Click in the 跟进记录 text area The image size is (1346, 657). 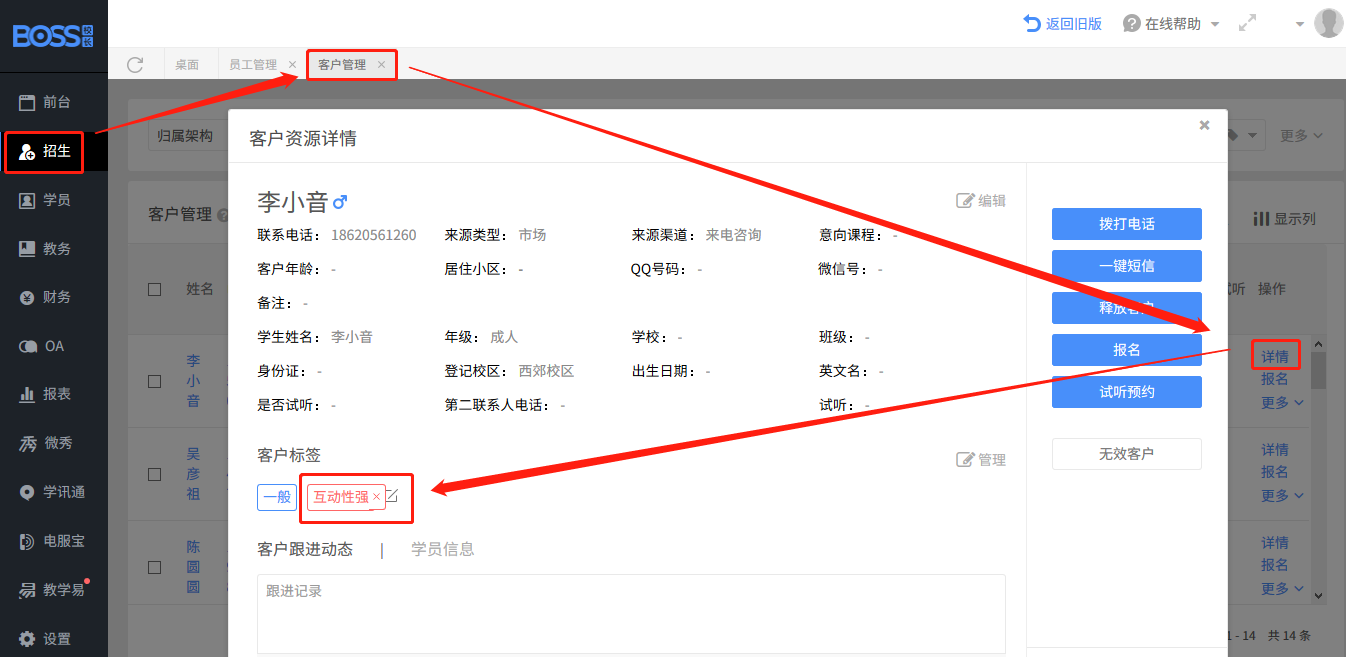coord(631,614)
